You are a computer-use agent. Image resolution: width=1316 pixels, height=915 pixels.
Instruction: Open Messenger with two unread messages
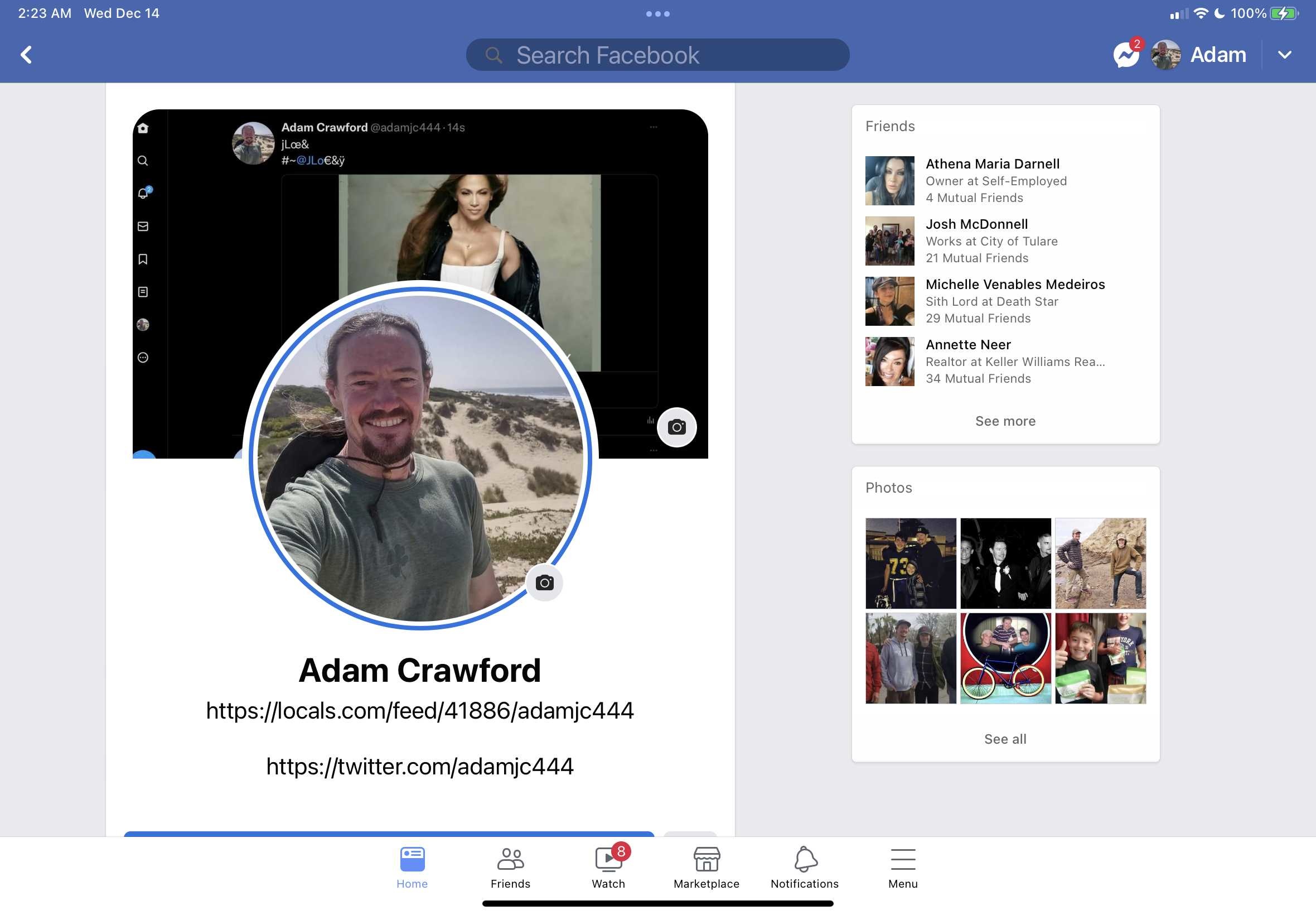click(1126, 55)
